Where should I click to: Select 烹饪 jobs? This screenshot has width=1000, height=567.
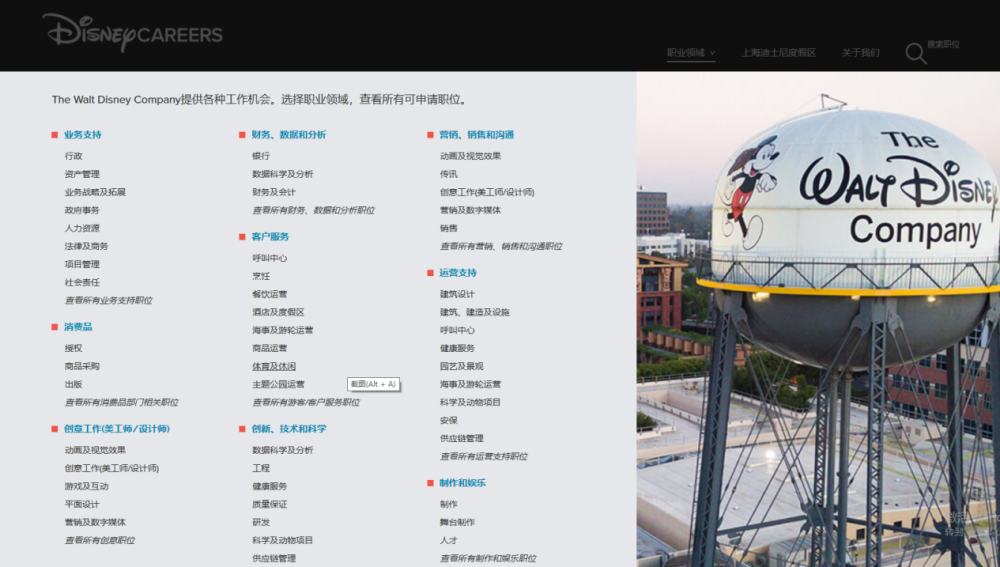click(261, 276)
